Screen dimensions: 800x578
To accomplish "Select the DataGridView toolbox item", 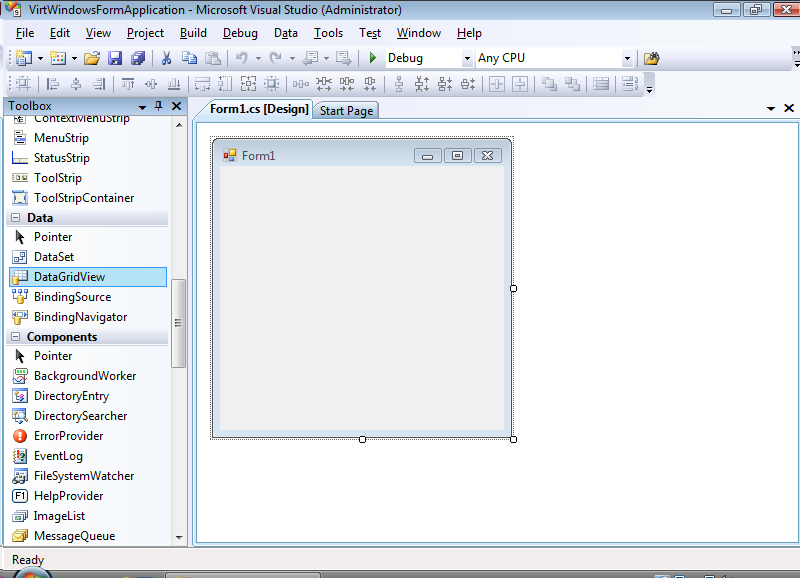I will click(69, 277).
